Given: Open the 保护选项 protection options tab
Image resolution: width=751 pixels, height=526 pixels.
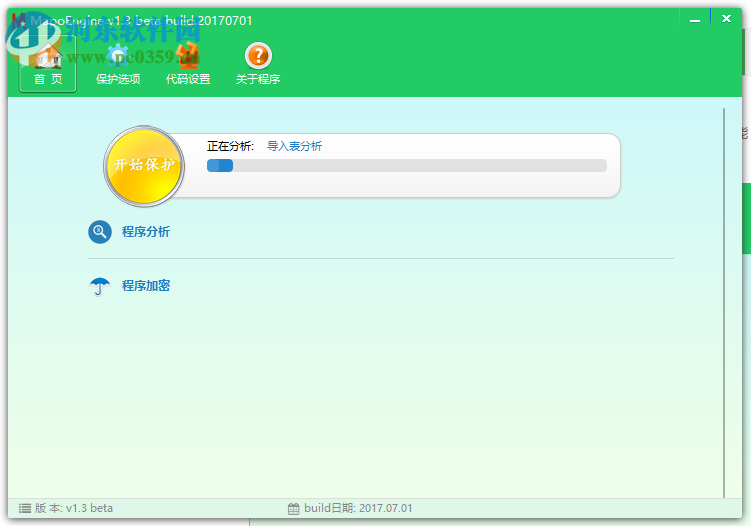Looking at the screenshot, I should pos(118,64).
